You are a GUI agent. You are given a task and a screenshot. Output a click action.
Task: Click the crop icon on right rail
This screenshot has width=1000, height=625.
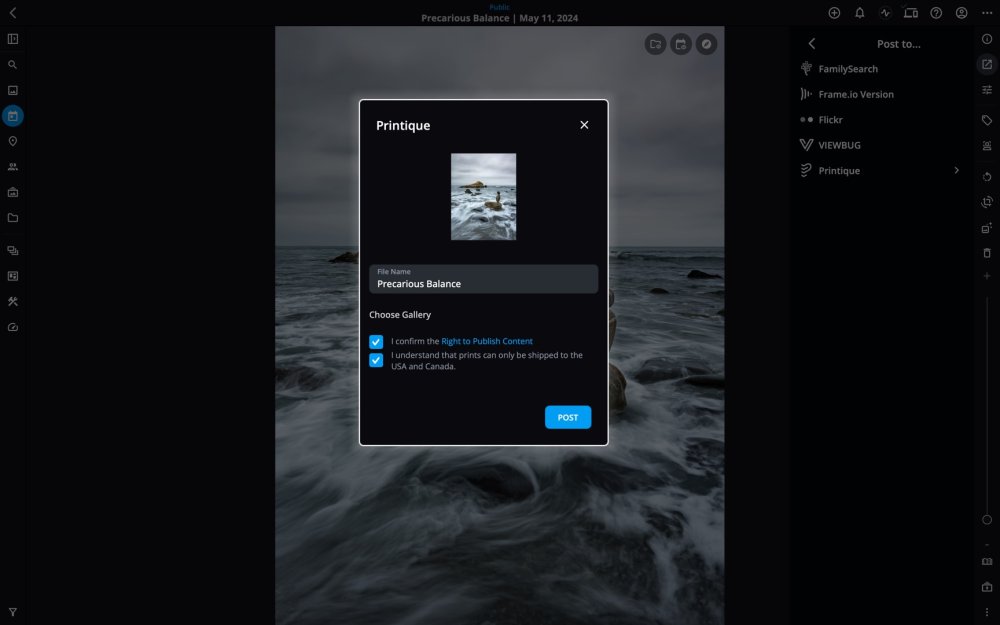tap(987, 202)
